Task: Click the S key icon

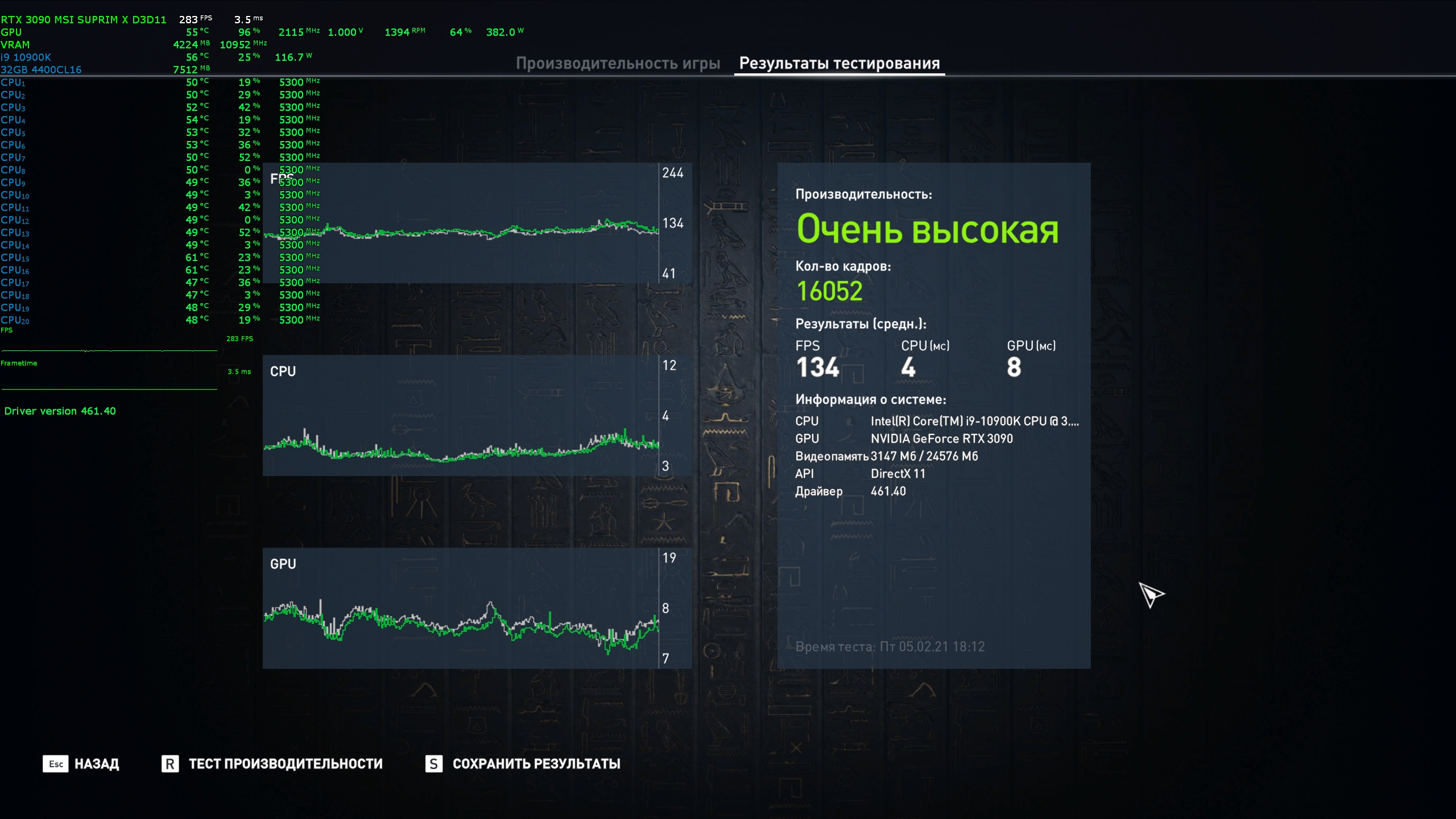Action: click(433, 764)
